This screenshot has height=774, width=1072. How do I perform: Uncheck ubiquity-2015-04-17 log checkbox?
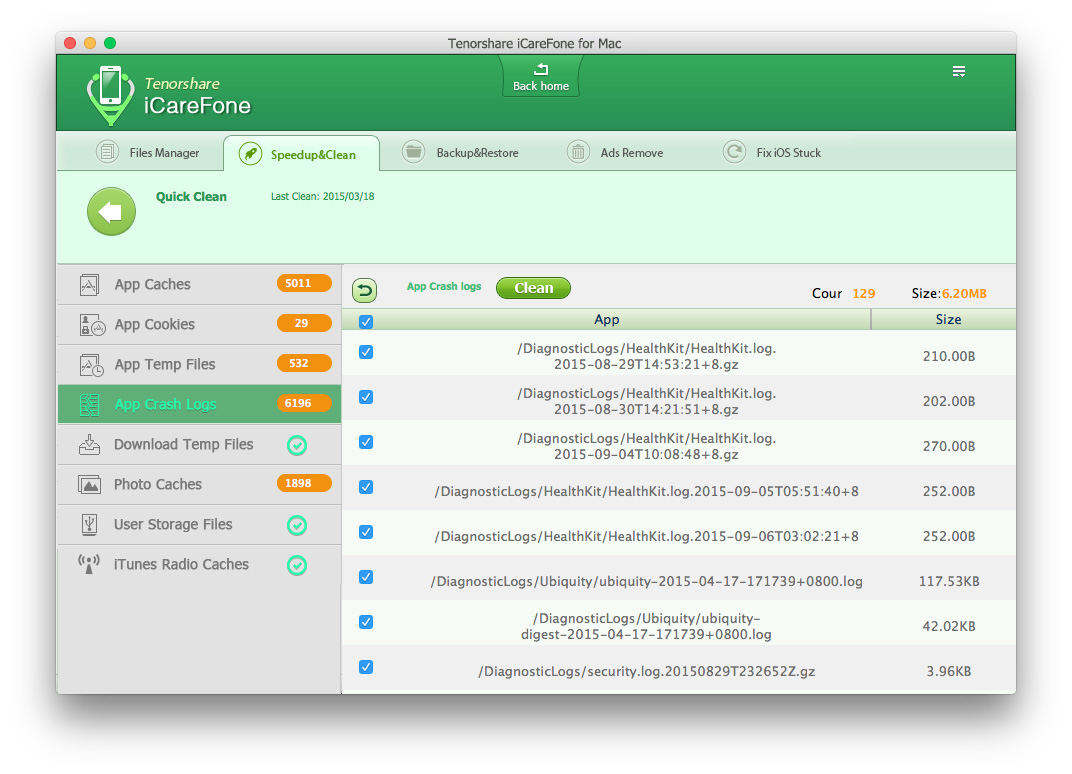366,577
